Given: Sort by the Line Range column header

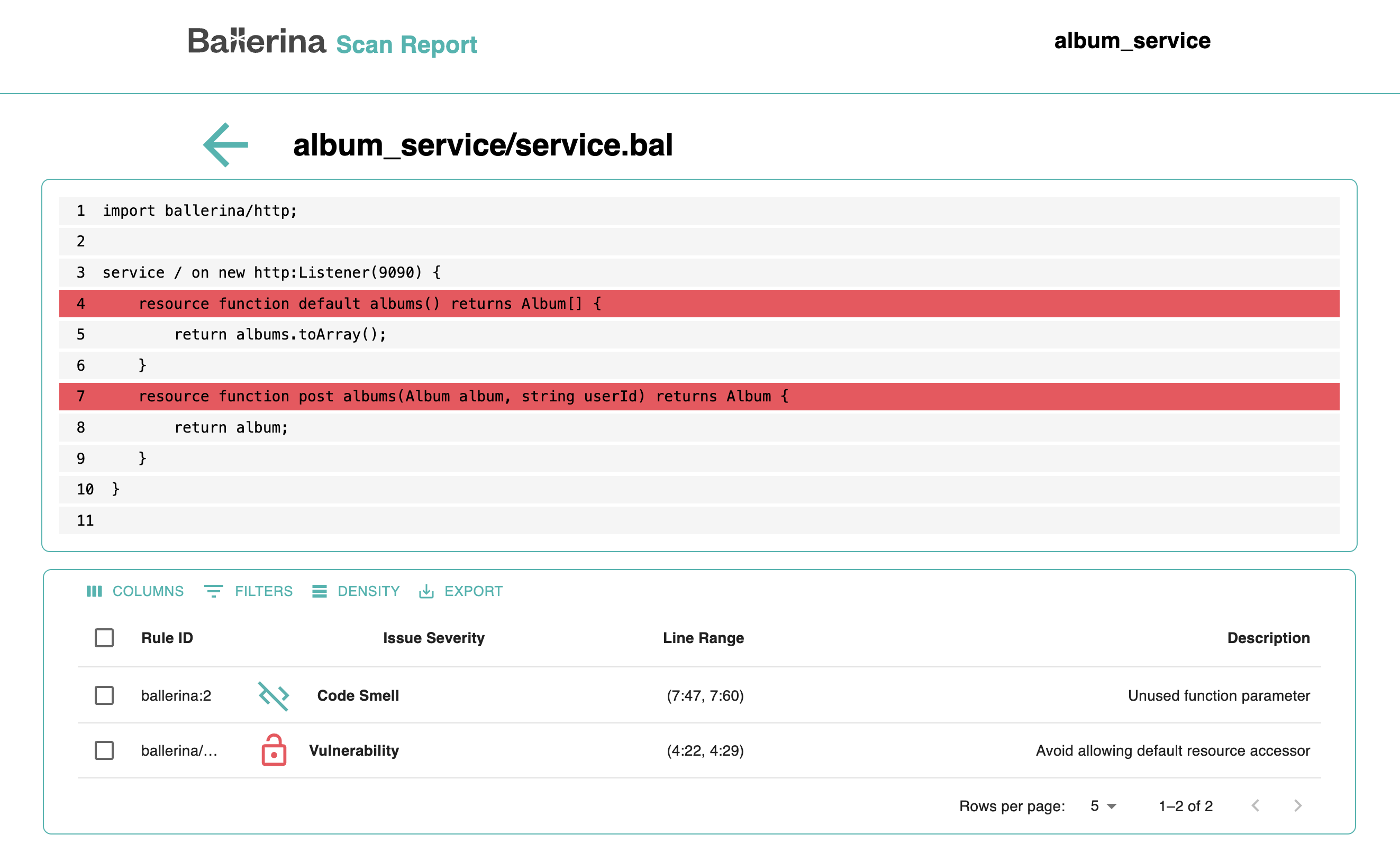Looking at the screenshot, I should [x=703, y=637].
